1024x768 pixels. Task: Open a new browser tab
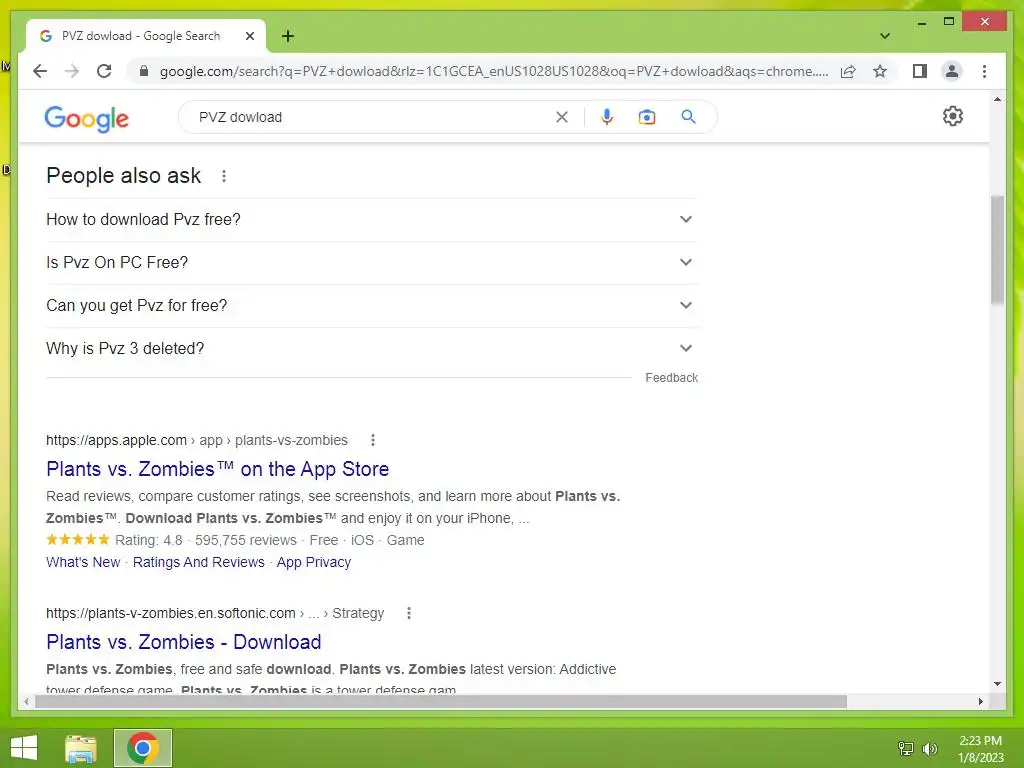(287, 36)
